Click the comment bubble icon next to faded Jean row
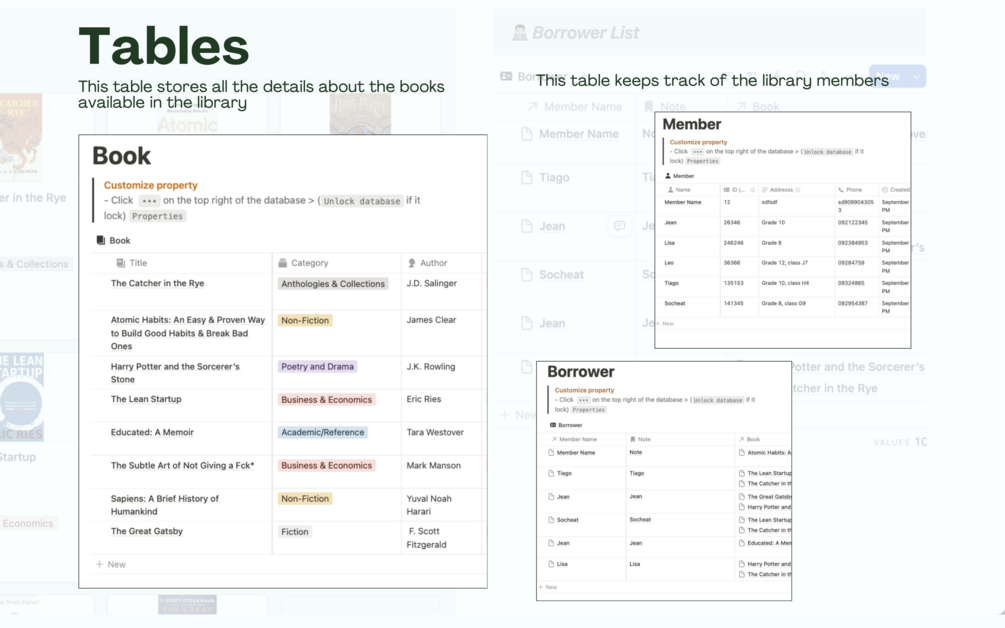 tap(620, 226)
